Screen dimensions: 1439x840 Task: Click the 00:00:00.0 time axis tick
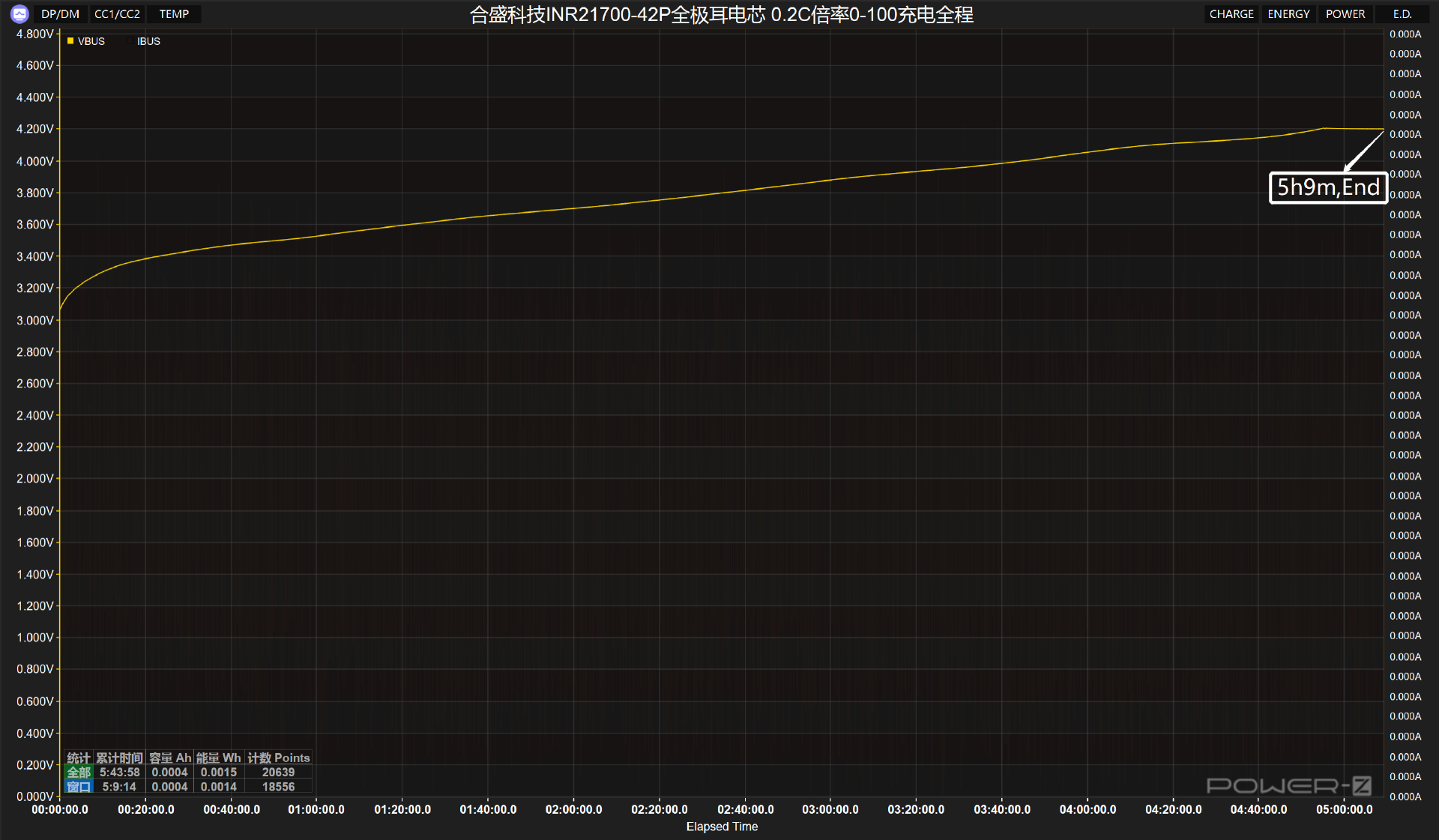60,809
